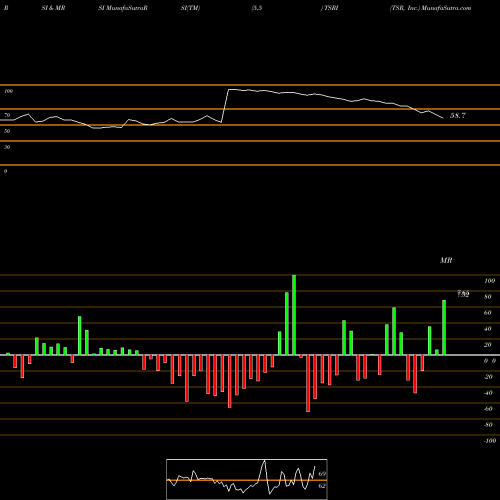Click the RSI axis label 70
Viewport: 500px width, 500px height.
7,115
